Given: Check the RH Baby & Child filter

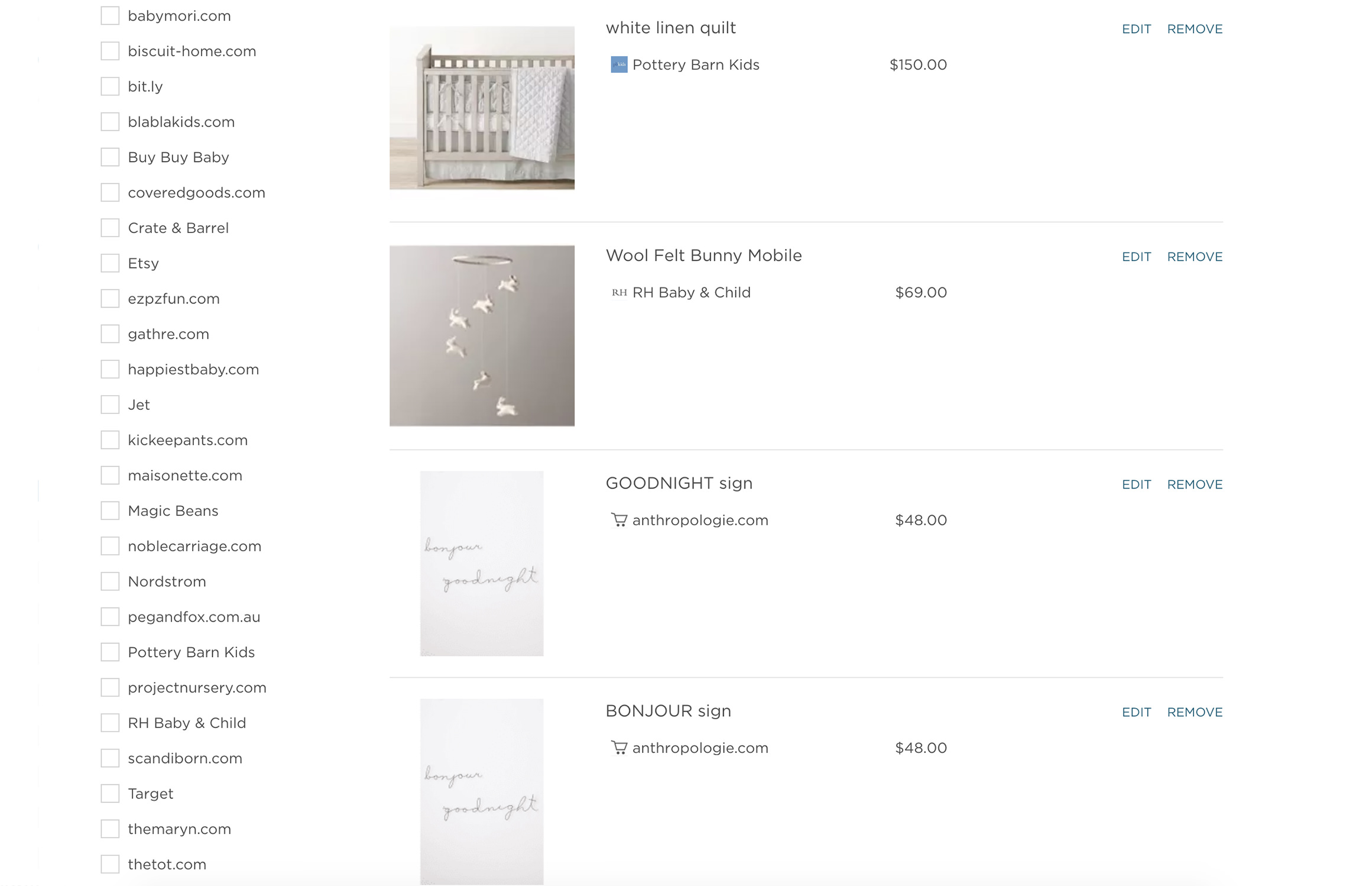Looking at the screenshot, I should pos(110,723).
